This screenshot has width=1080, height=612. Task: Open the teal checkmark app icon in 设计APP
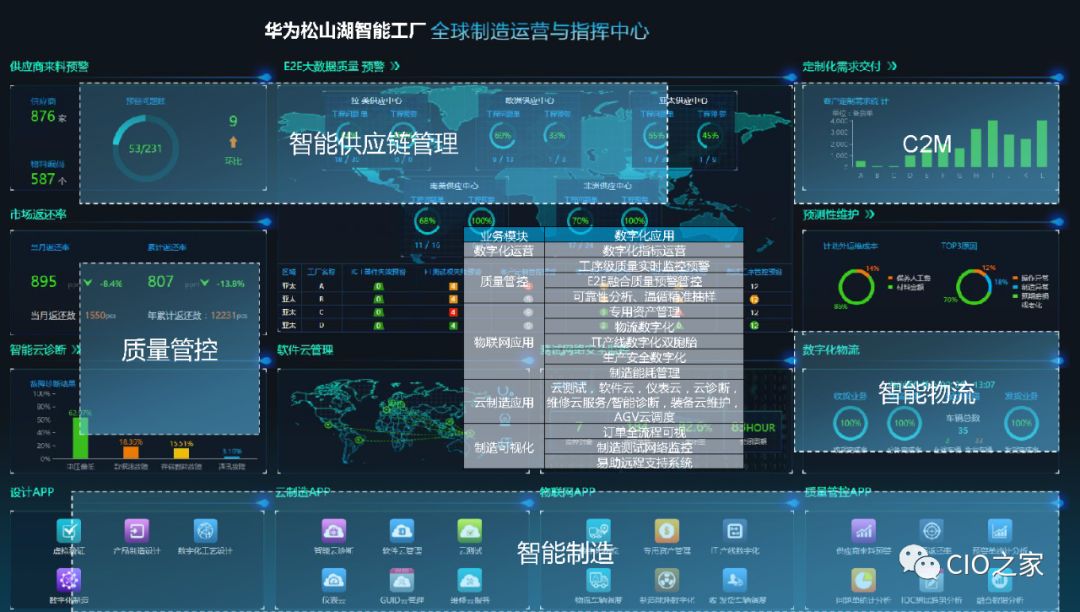(68, 531)
